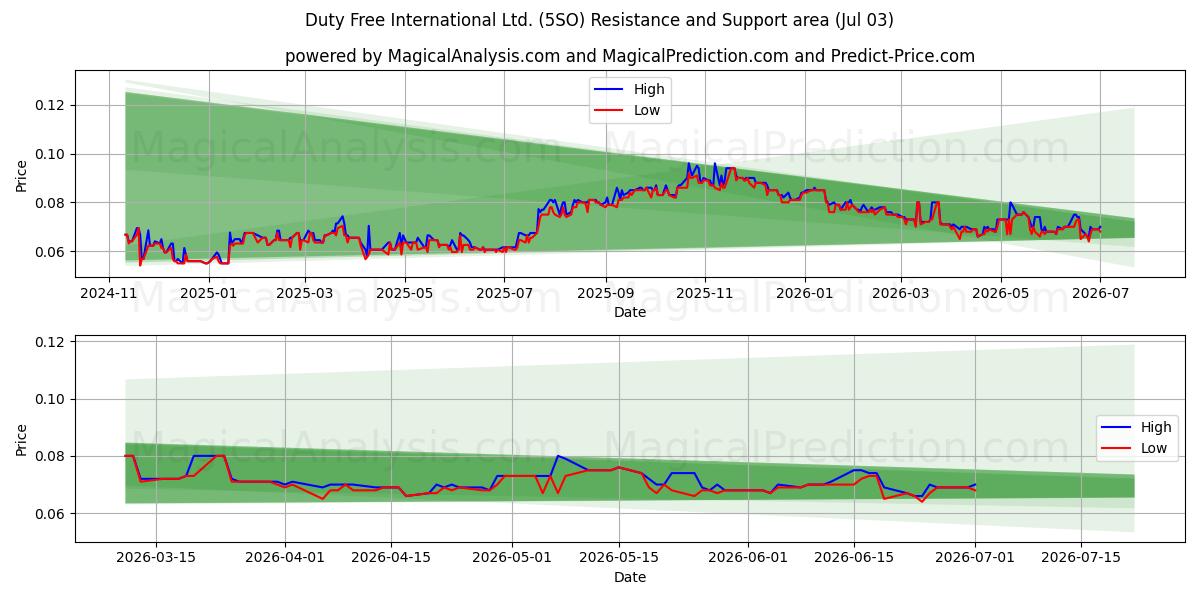Click the '2026-06-01' label on bottom chart
Viewport: 1200px width, 600px height.
pos(748,558)
